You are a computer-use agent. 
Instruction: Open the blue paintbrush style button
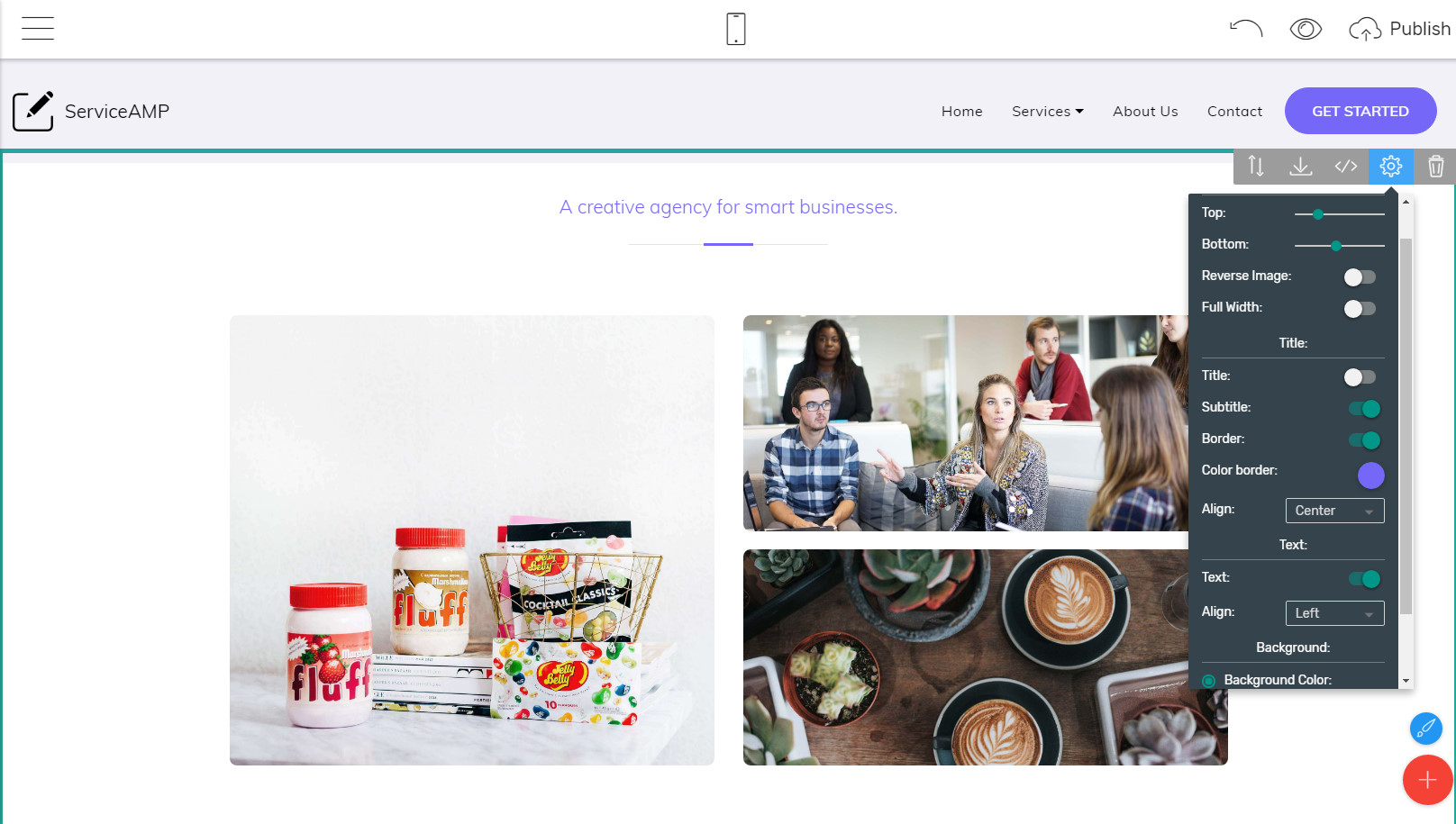pyautogui.click(x=1426, y=728)
